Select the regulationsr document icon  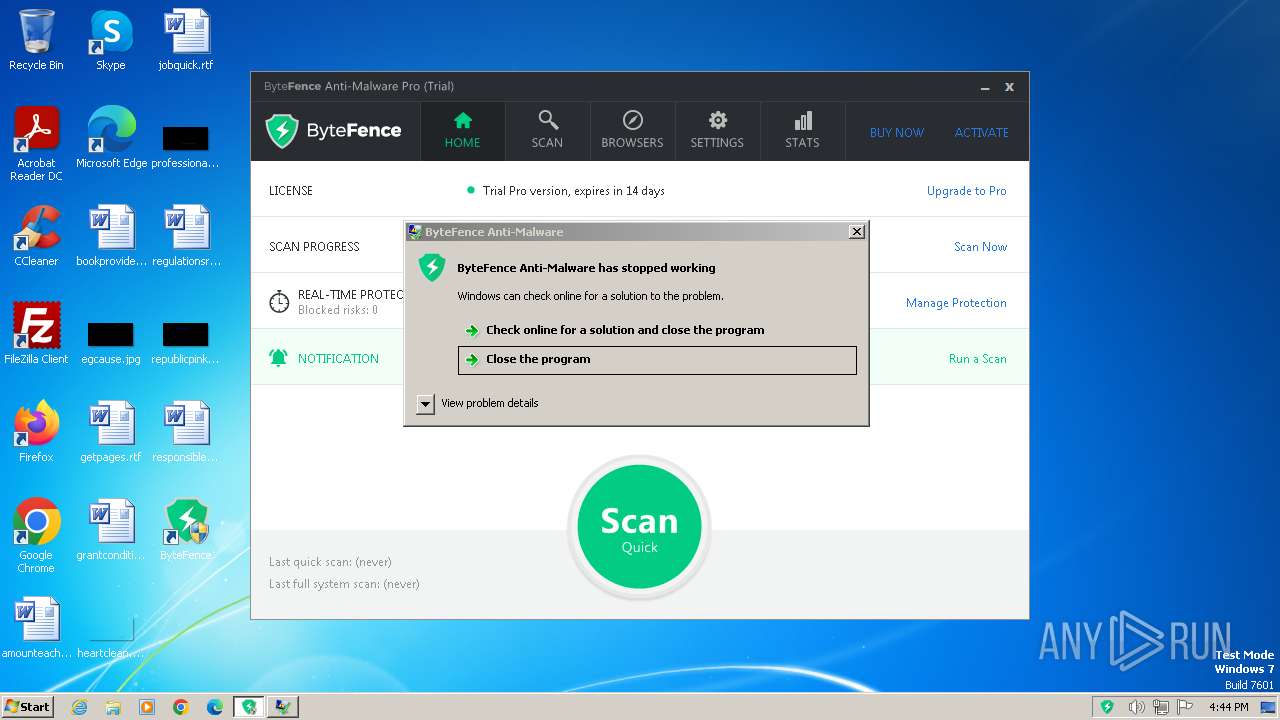(186, 236)
